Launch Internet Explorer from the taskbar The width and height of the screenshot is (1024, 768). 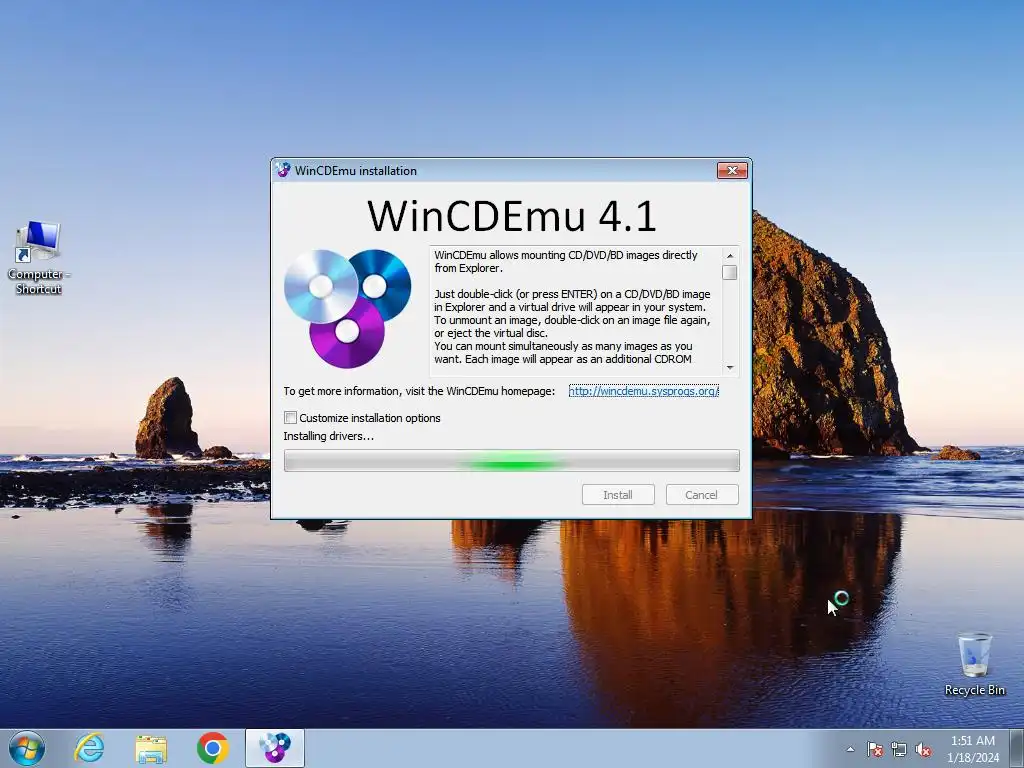coord(89,748)
